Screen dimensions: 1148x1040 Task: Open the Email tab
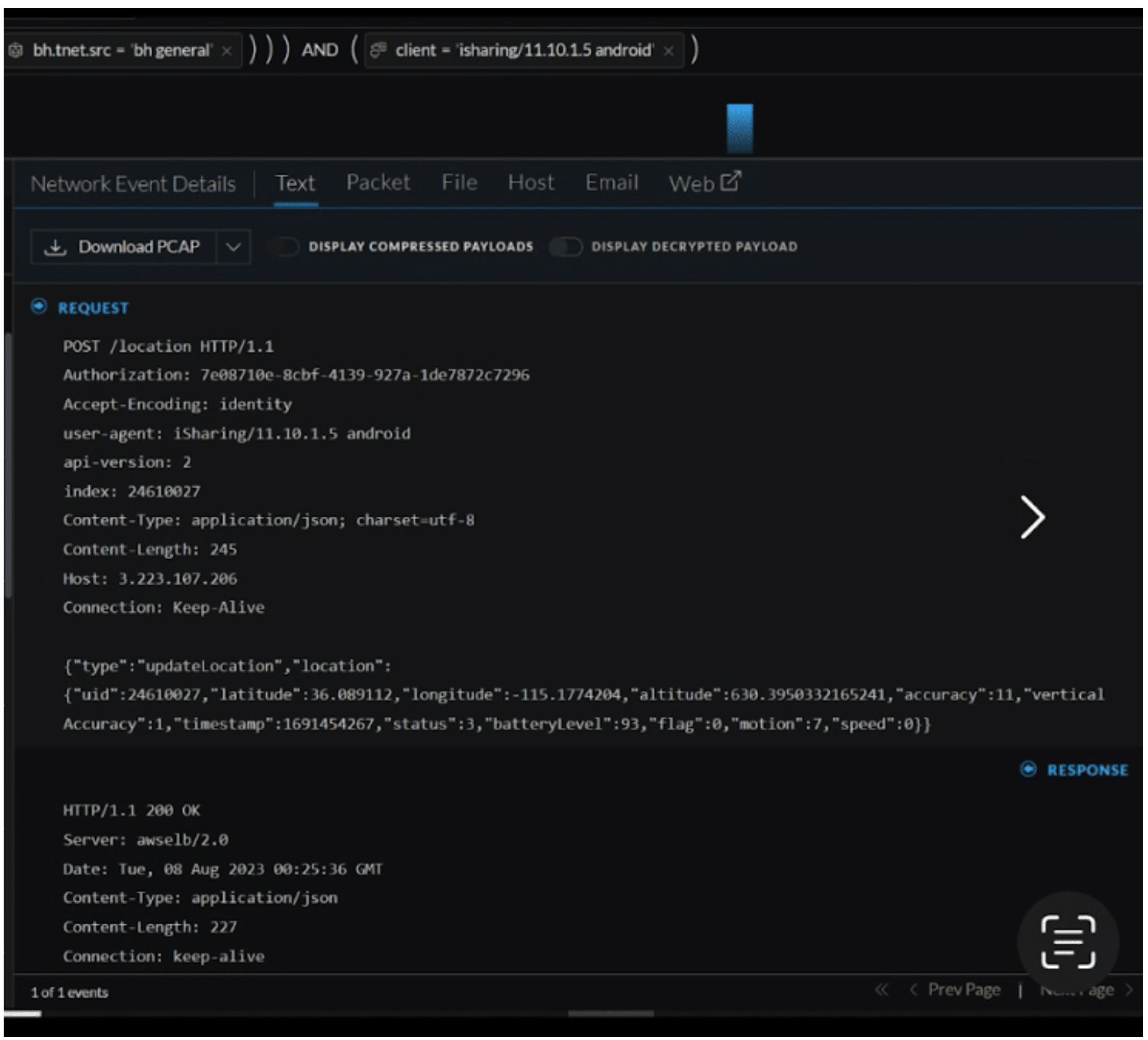(611, 183)
